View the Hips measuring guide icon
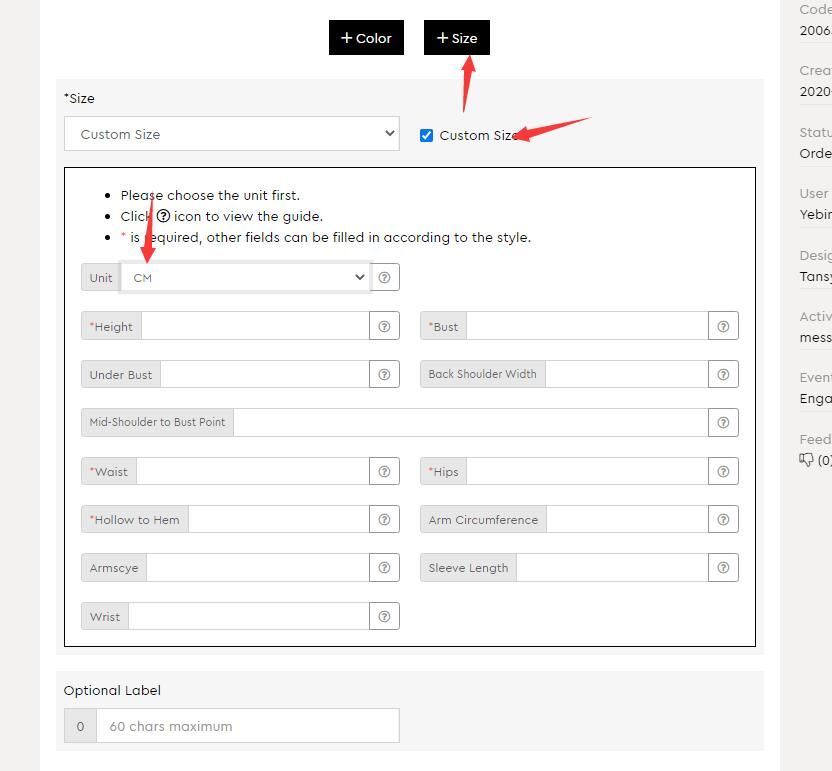This screenshot has height=771, width=832. (x=723, y=471)
